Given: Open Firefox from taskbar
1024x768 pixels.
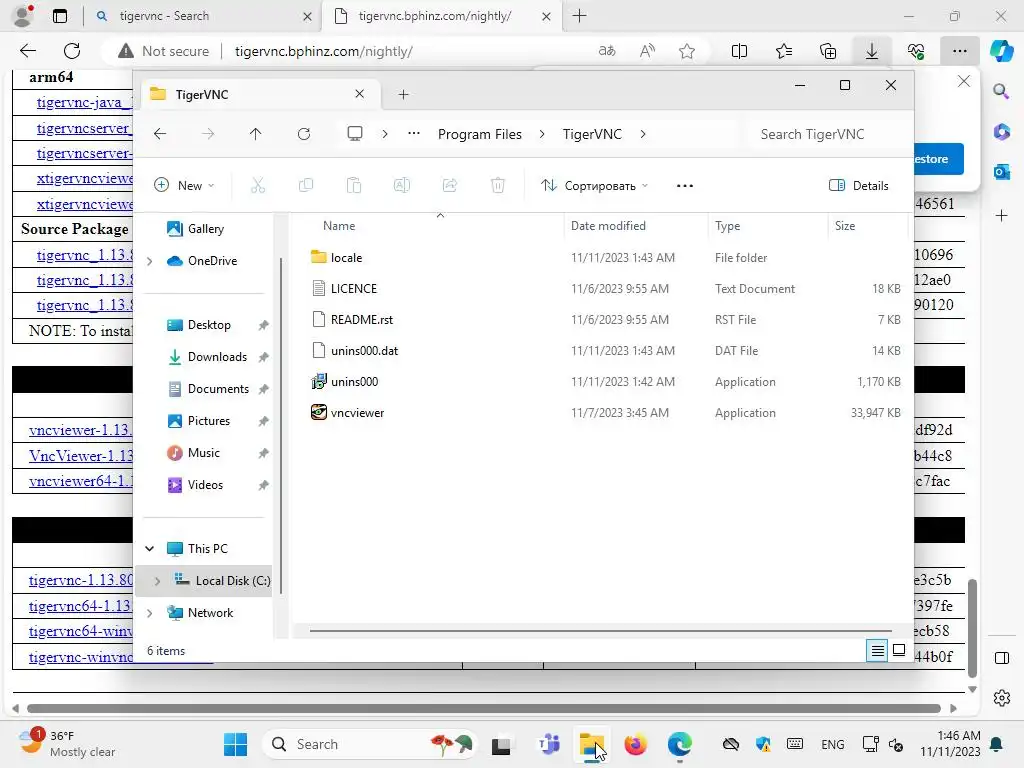Looking at the screenshot, I should pos(635,744).
